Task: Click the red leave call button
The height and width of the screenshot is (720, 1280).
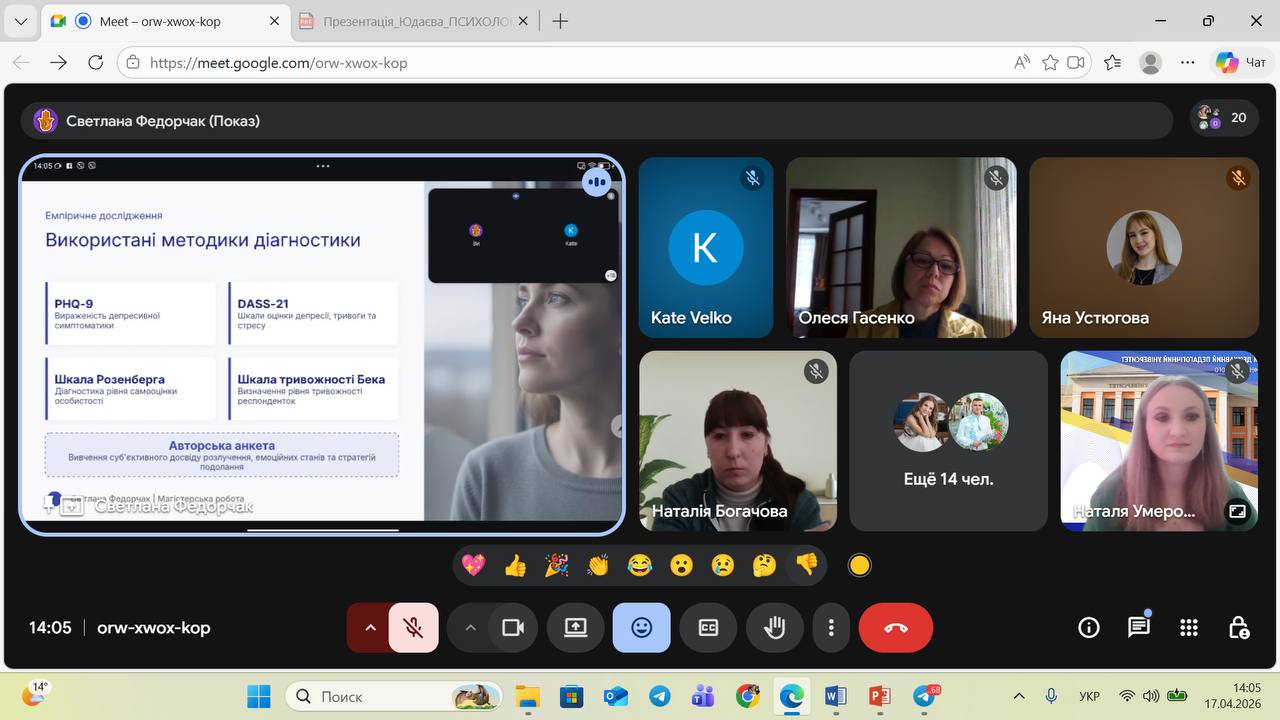Action: coord(895,628)
